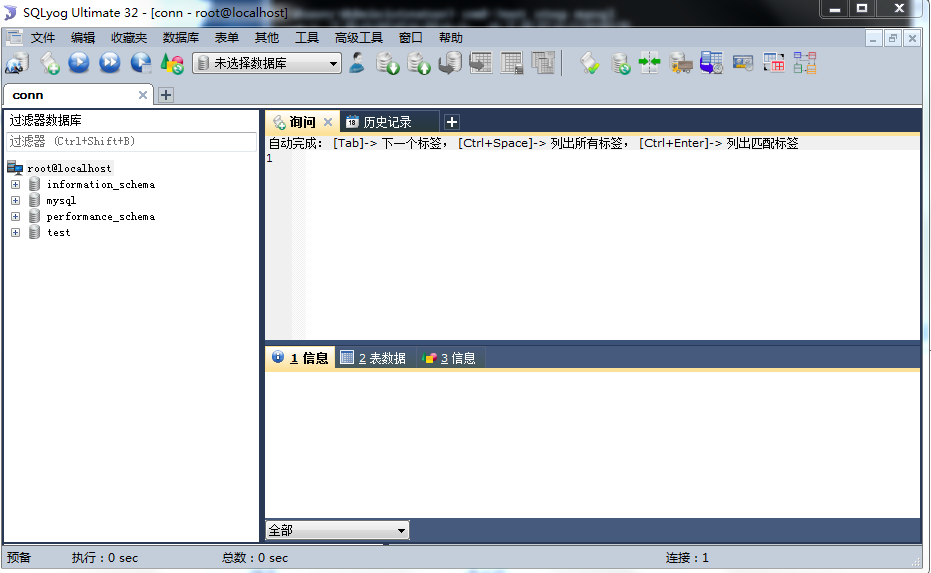The image size is (931, 573).
Task: Click the green arrows Schema Sync icon
Action: (x=650, y=63)
